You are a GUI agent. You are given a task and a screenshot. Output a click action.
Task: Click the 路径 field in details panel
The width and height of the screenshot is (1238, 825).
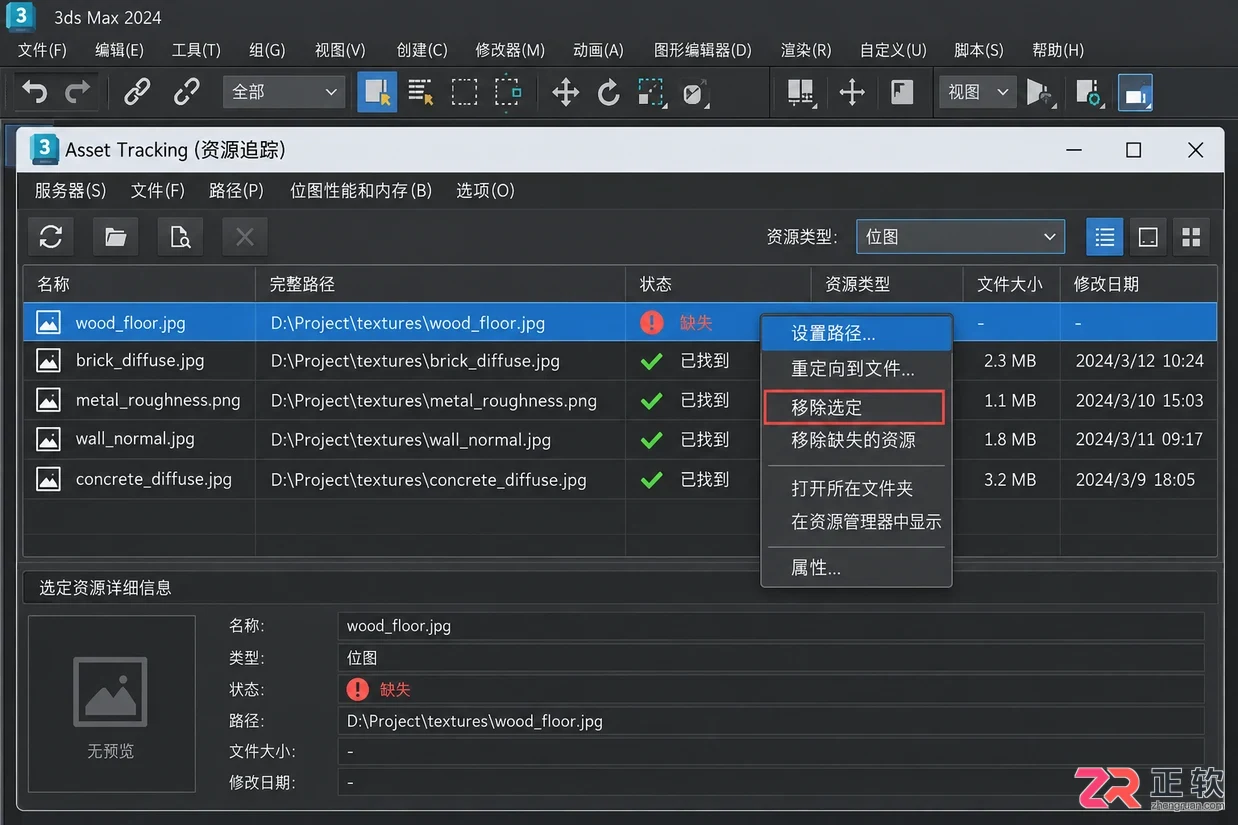tap(770, 720)
